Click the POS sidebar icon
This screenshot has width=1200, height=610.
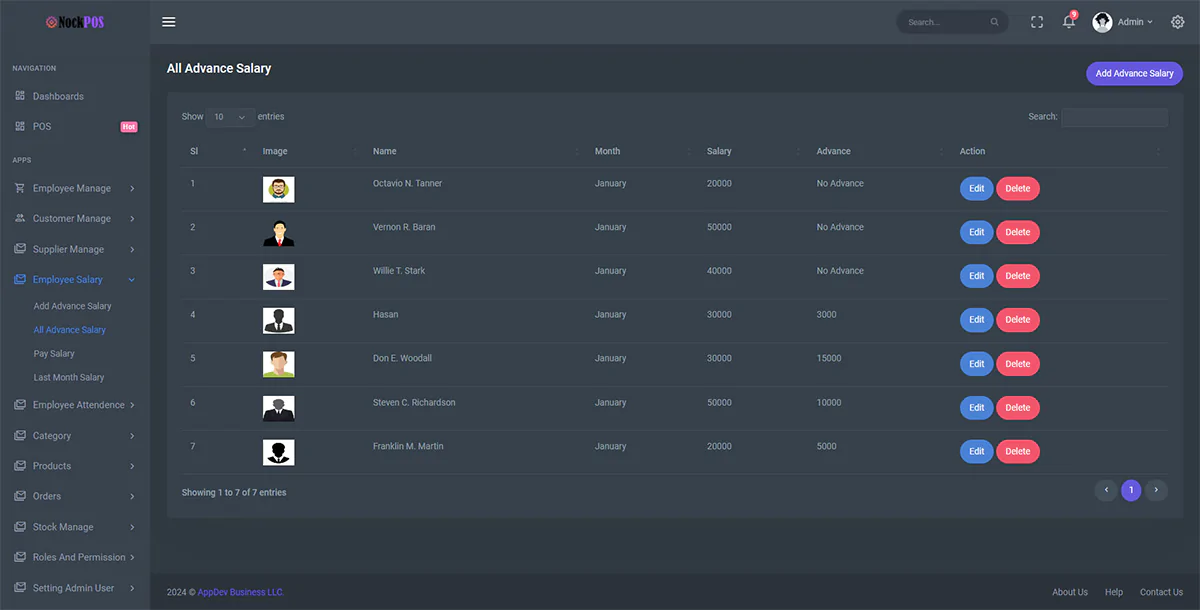pyautogui.click(x=20, y=127)
